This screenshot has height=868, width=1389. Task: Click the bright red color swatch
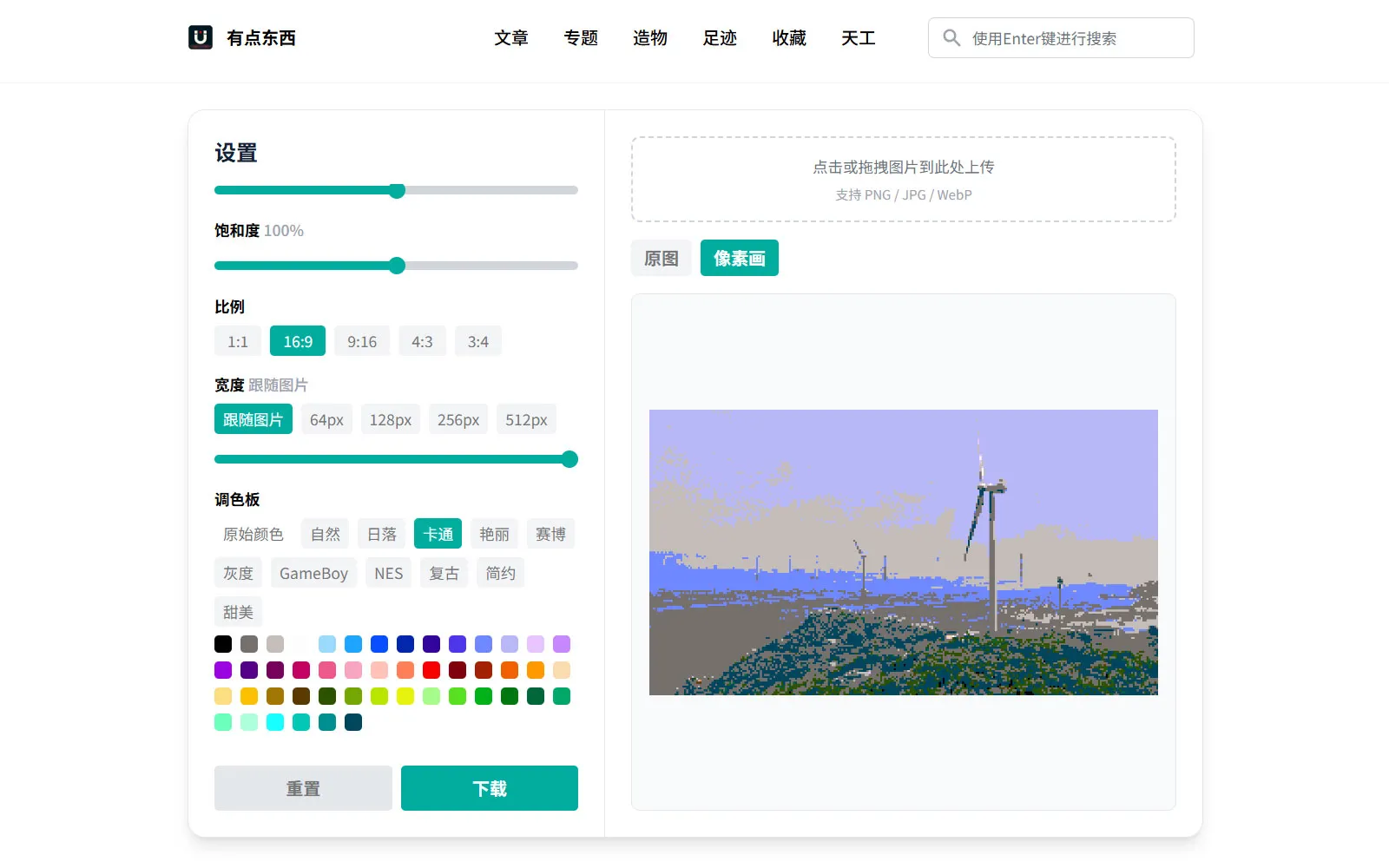pos(431,670)
